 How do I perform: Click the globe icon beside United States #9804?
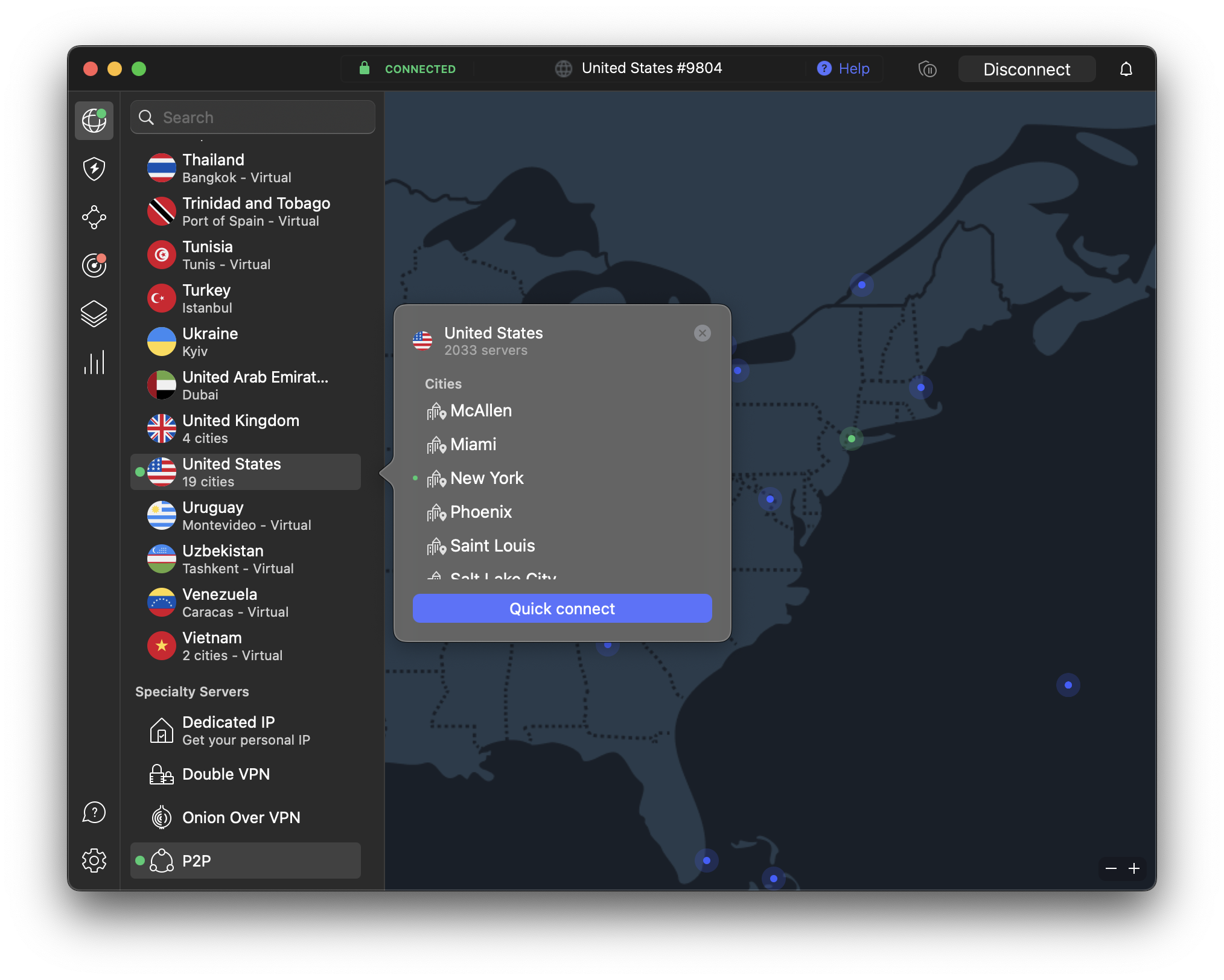click(564, 69)
